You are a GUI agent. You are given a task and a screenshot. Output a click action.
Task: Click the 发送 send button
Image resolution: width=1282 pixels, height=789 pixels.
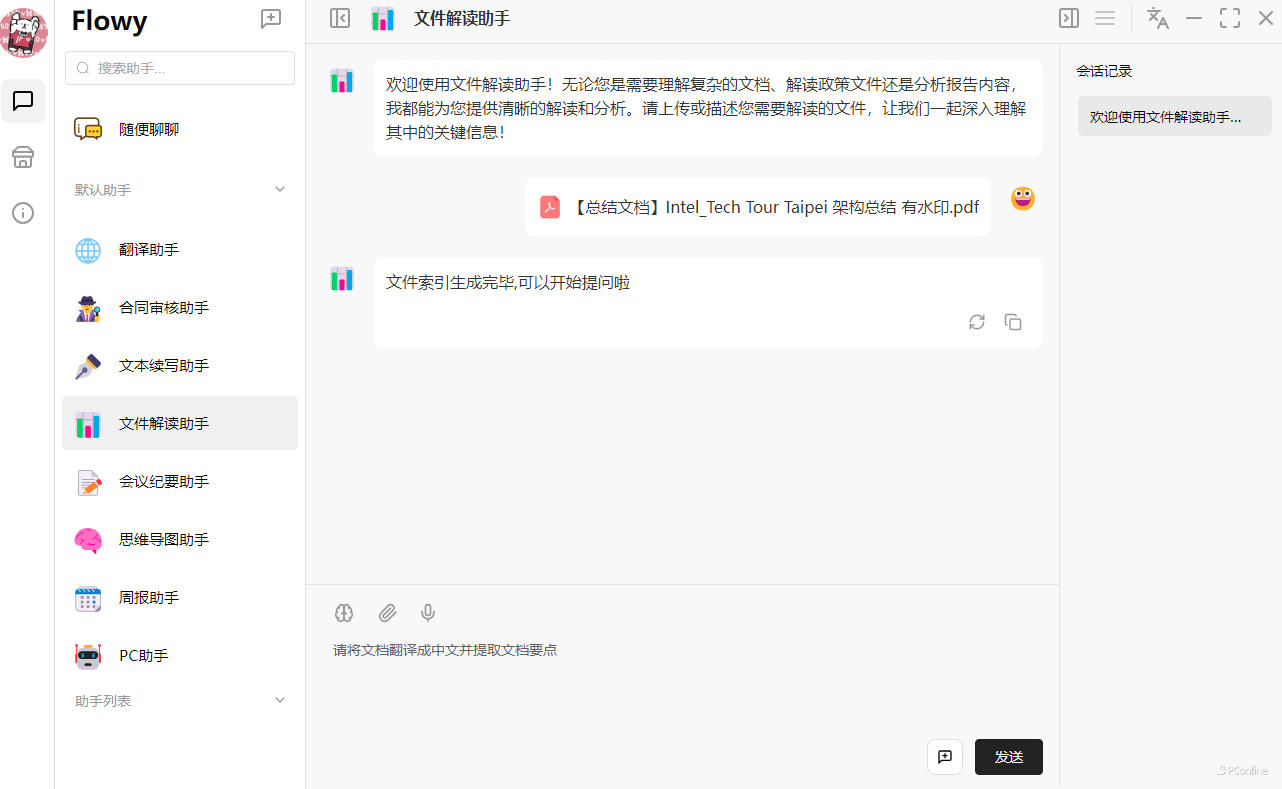tap(1008, 757)
